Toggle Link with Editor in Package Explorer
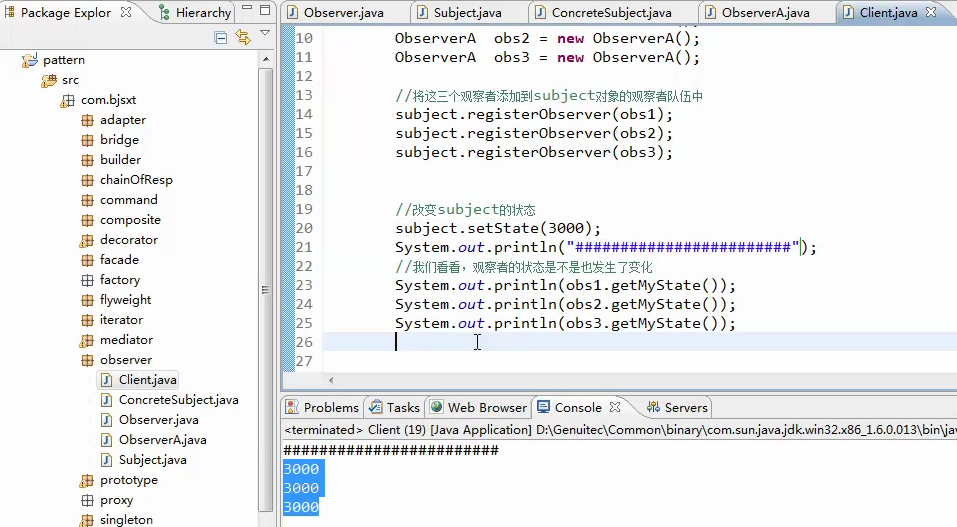957x527 pixels. (242, 38)
